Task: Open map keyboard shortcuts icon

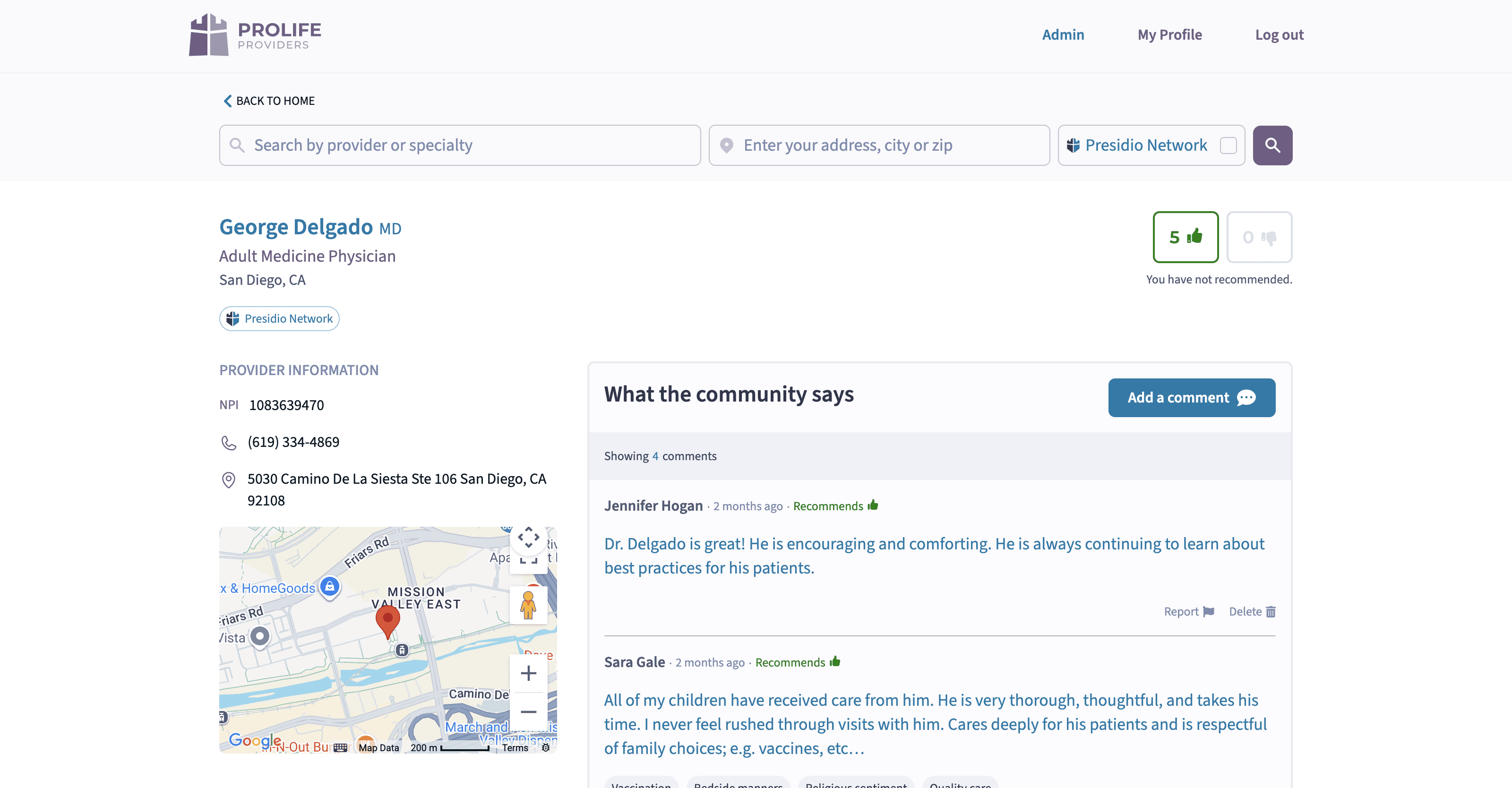Action: (340, 747)
